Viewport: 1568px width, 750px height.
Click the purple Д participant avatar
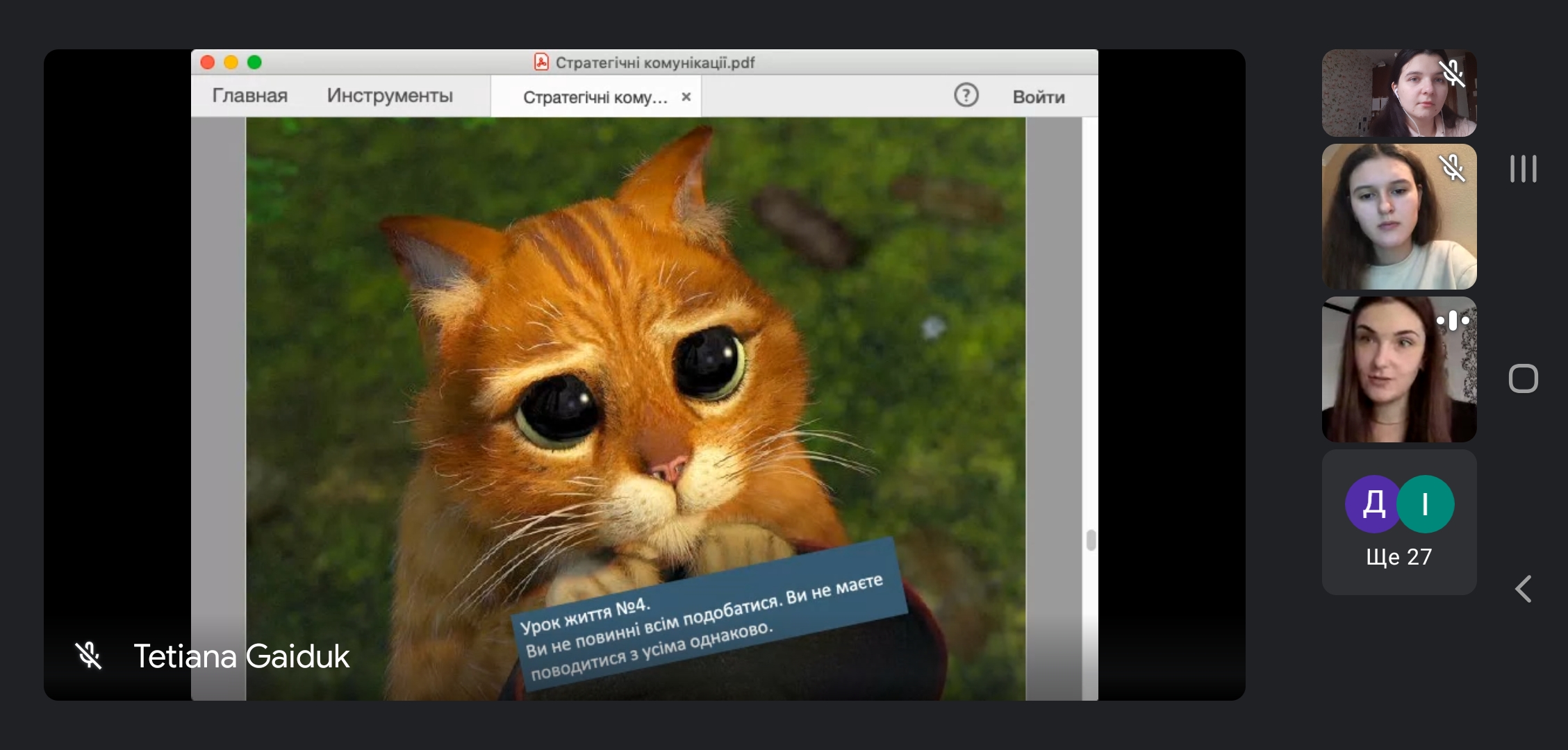click(x=1373, y=504)
